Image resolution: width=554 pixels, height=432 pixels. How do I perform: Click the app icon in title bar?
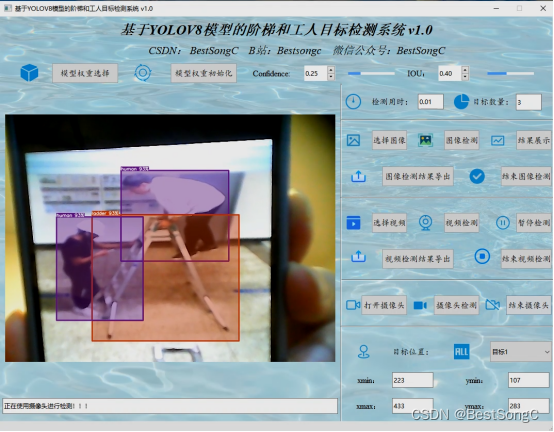point(8,8)
